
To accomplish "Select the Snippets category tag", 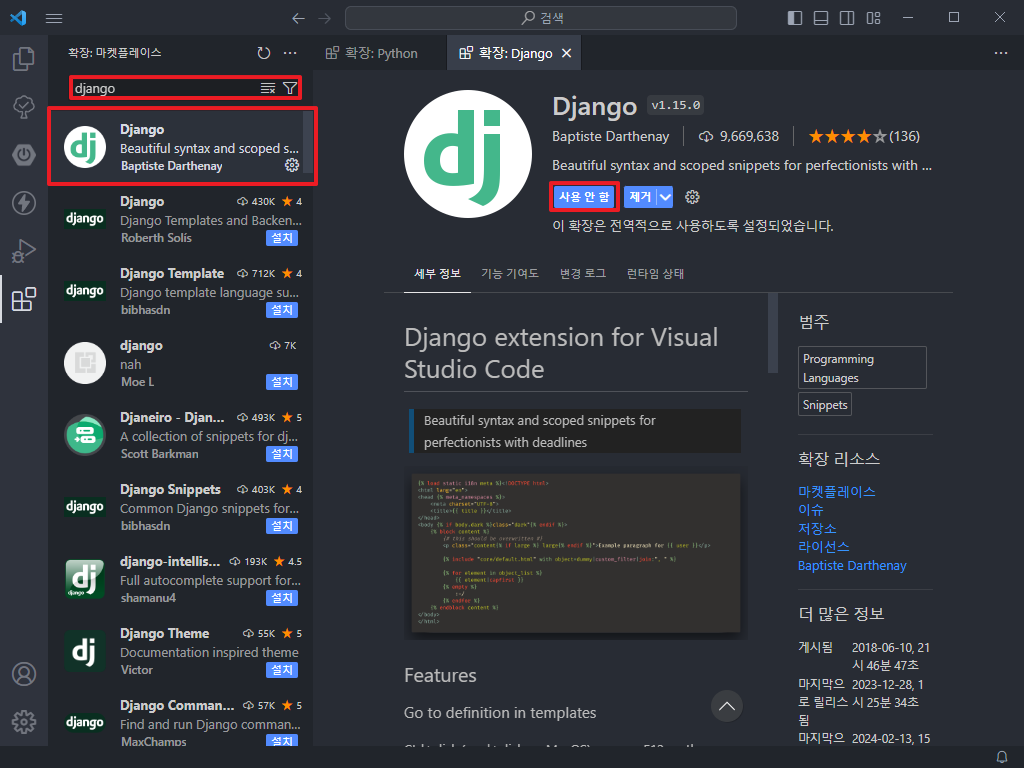I will 825,405.
